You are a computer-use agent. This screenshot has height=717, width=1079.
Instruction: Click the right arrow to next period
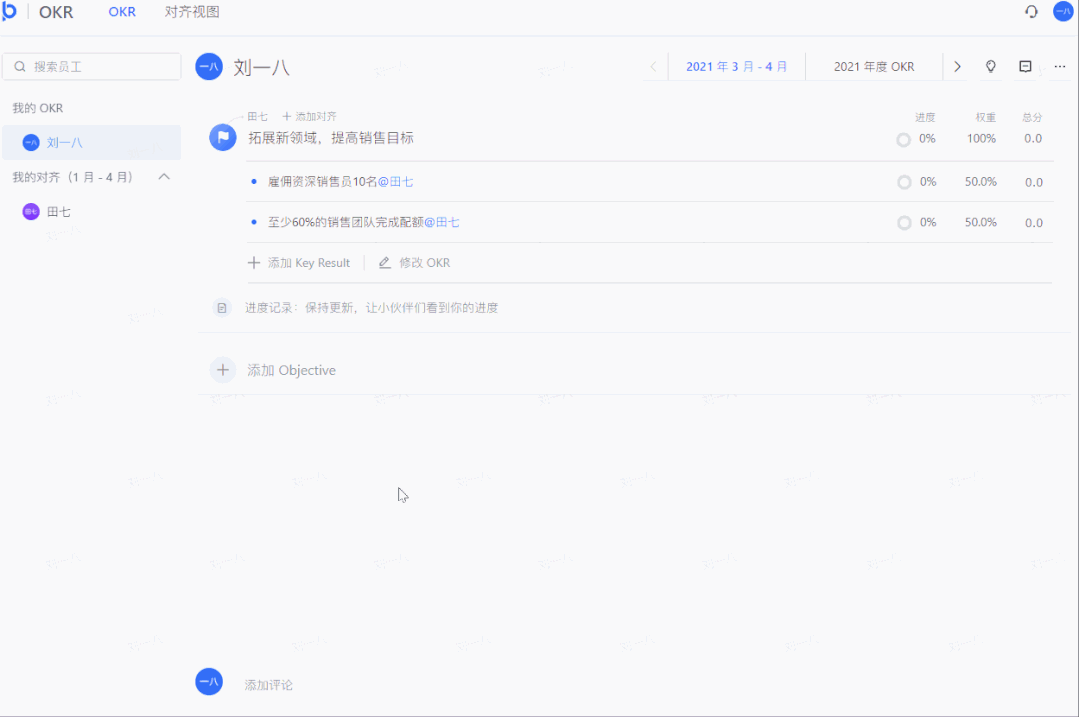pyautogui.click(x=957, y=66)
